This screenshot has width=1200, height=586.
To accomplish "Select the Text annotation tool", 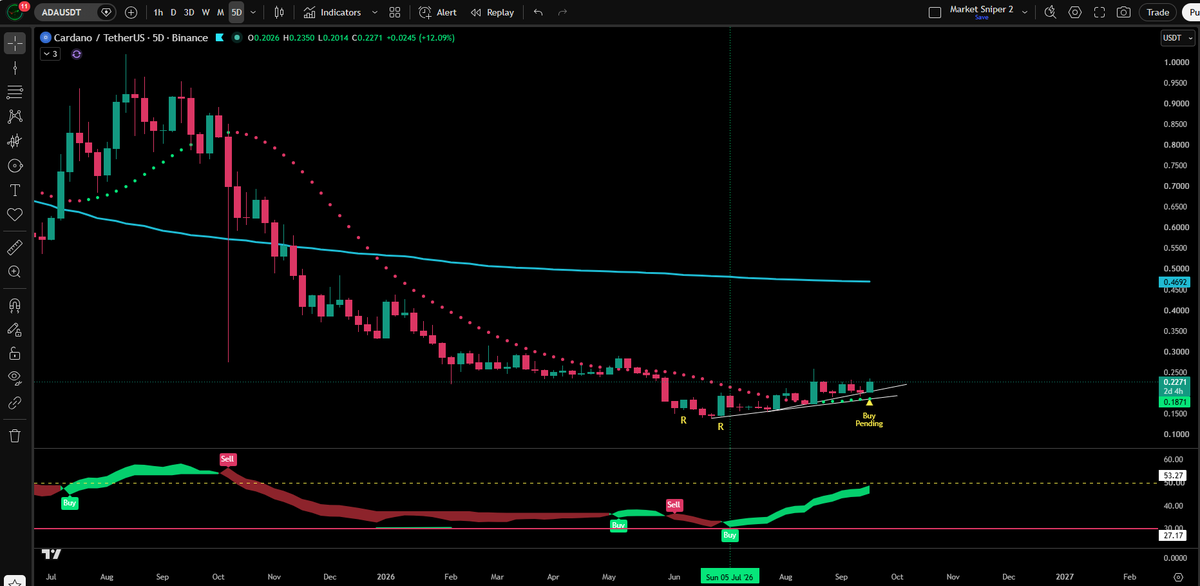I will point(15,190).
